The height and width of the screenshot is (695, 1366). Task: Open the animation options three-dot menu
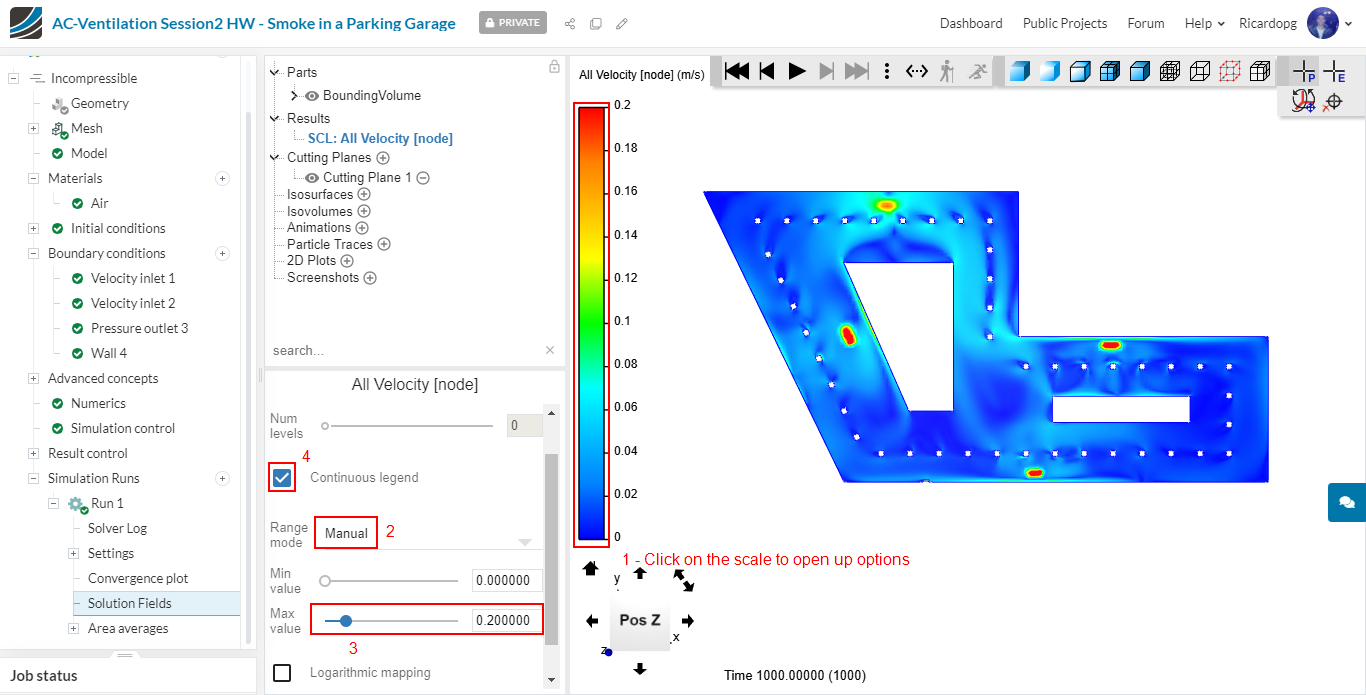pos(887,71)
